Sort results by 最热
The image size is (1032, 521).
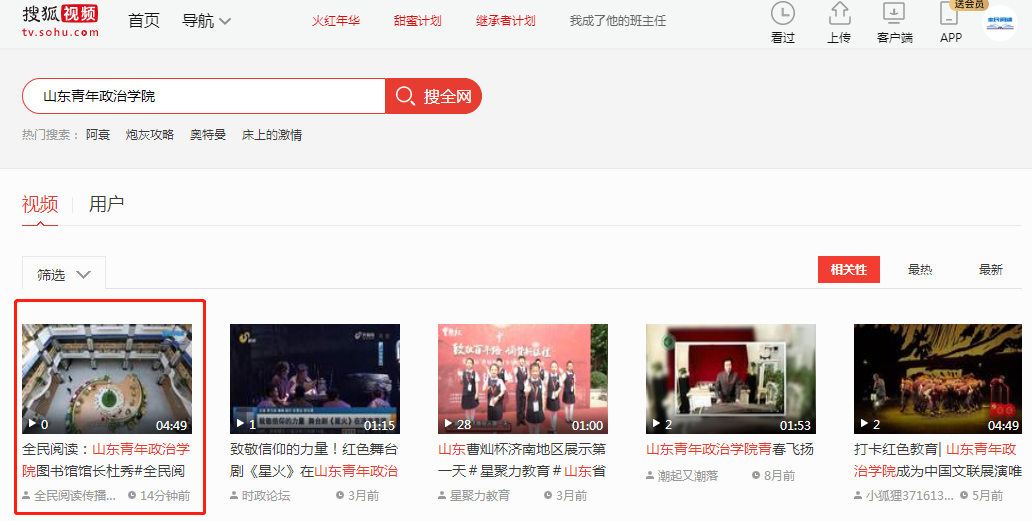coord(920,270)
